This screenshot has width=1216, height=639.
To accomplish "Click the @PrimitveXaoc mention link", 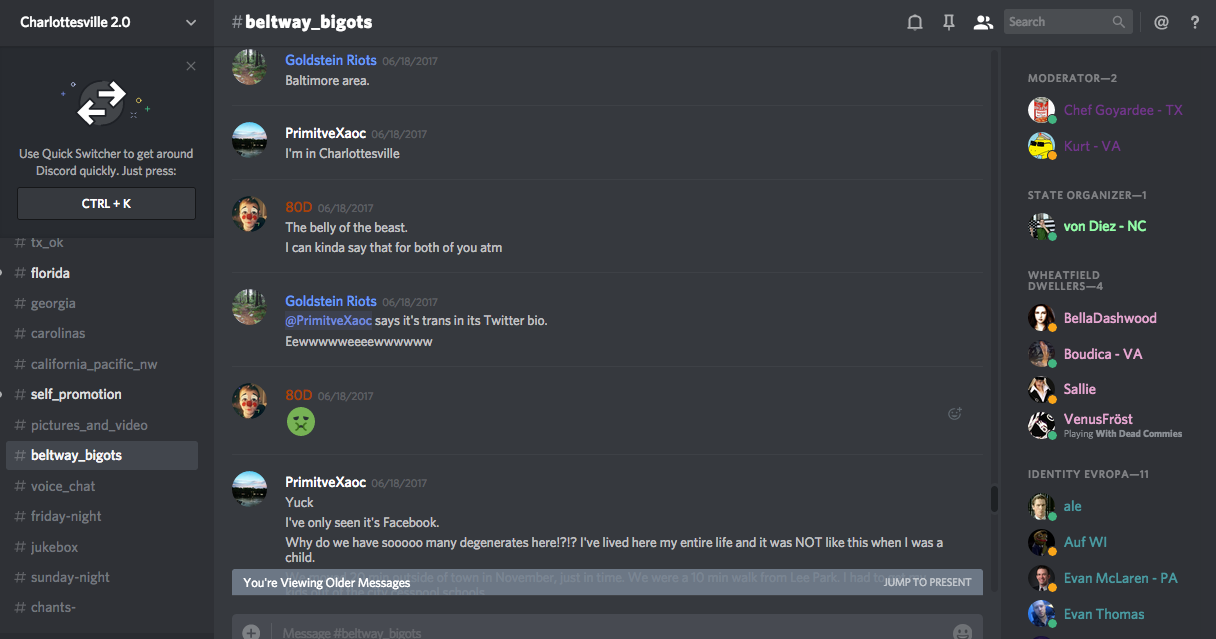I will (329, 321).
